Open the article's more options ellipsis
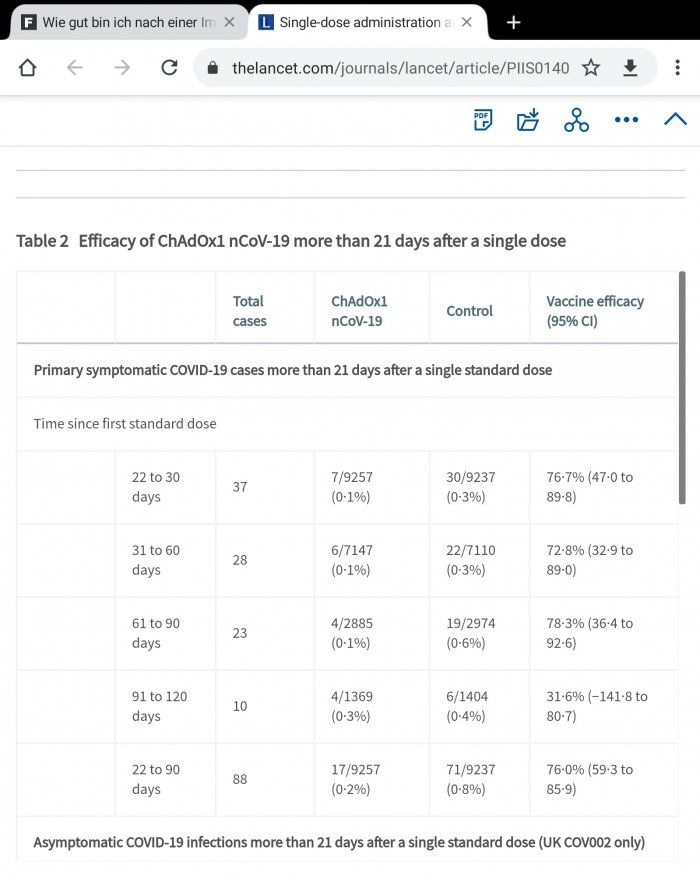The width and height of the screenshot is (700, 875). coord(626,120)
